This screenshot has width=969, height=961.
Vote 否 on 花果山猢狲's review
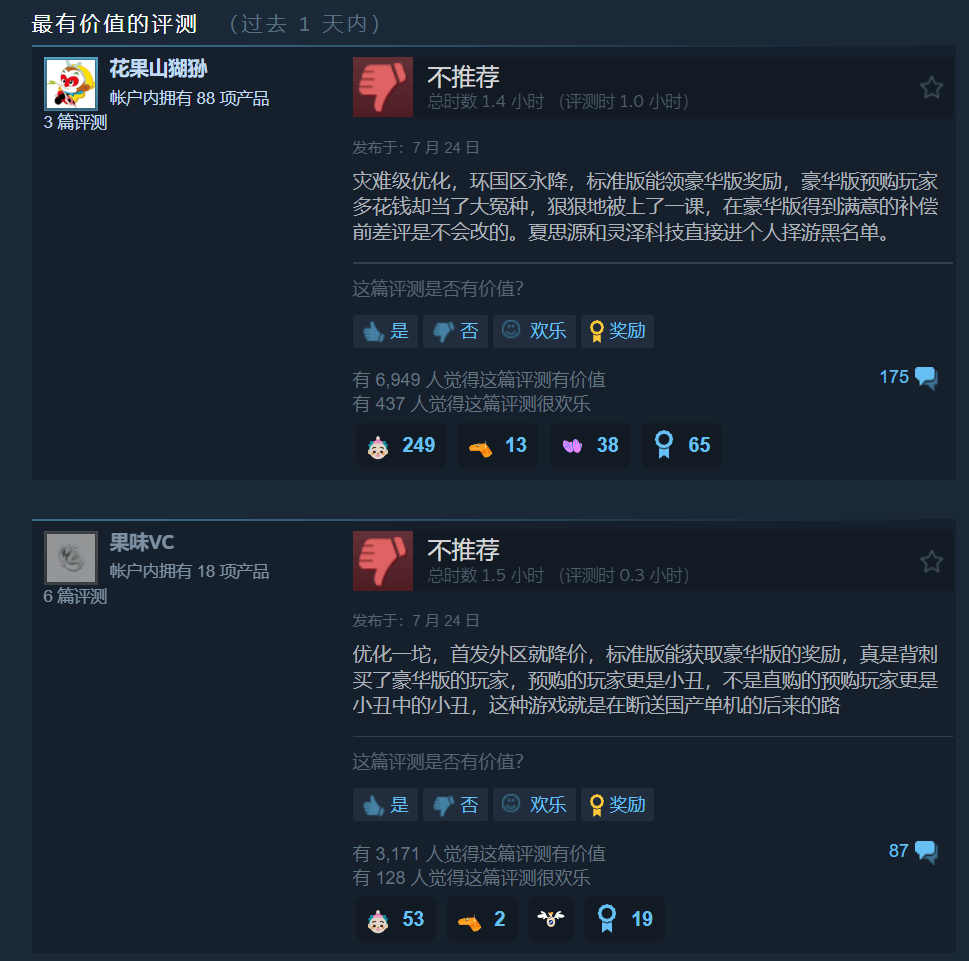[x=455, y=331]
